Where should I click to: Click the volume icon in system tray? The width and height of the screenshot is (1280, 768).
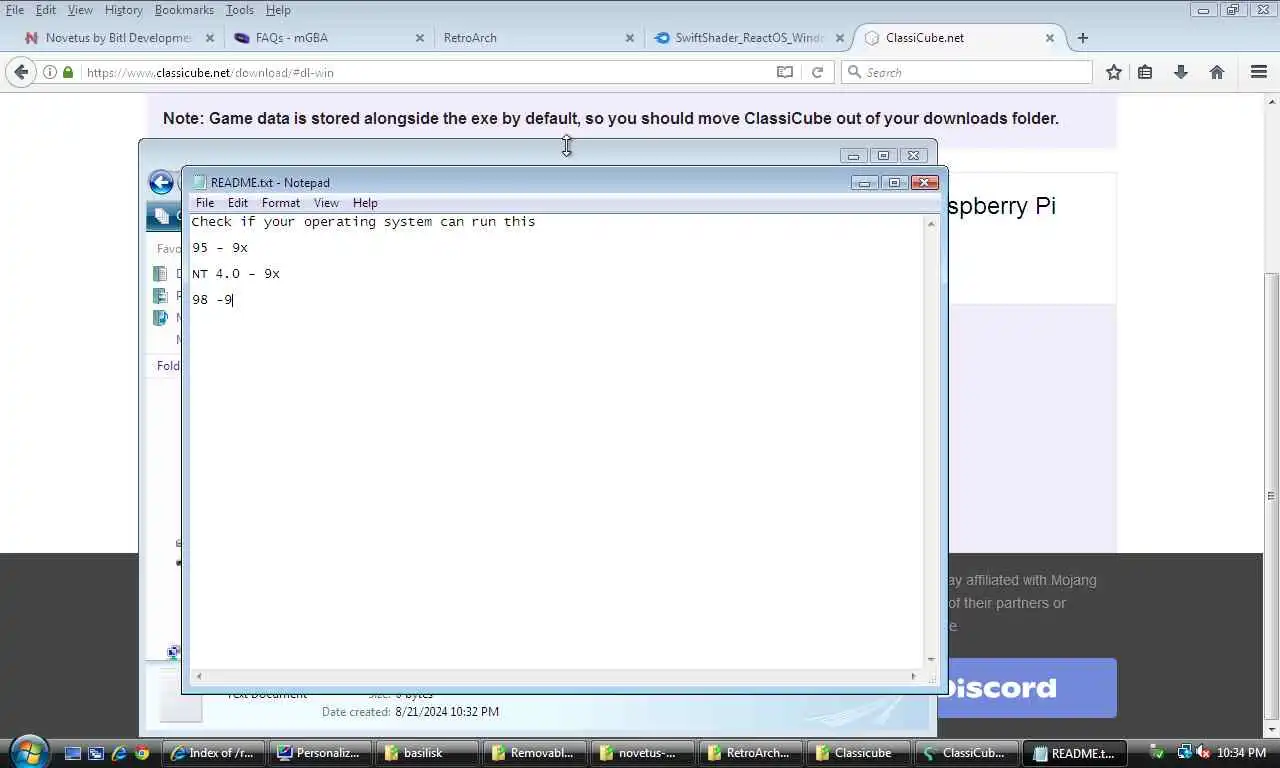[x=1203, y=753]
